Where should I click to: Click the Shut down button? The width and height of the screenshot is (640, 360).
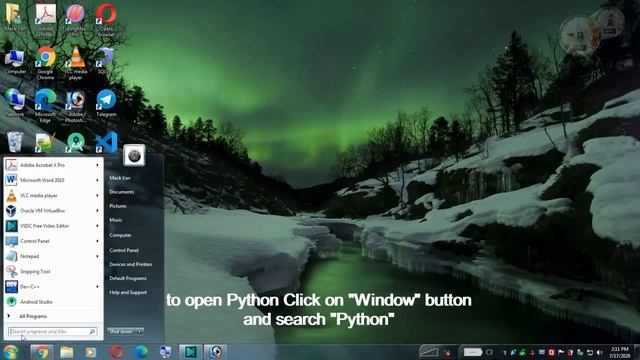[121, 331]
